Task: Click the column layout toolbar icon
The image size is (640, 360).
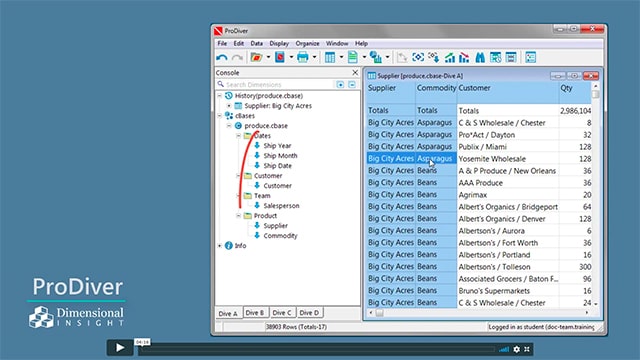Action: [x=511, y=58]
